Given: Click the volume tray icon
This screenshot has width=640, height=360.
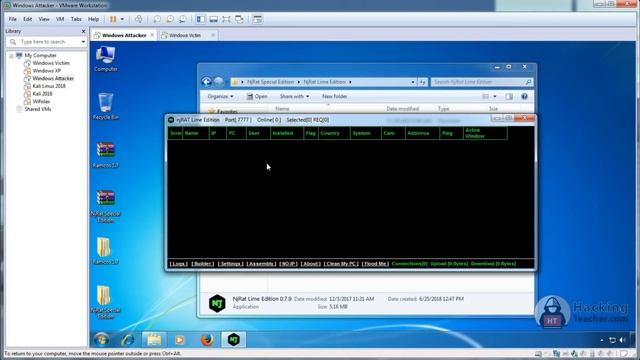Looking at the screenshot, I should pos(622,340).
